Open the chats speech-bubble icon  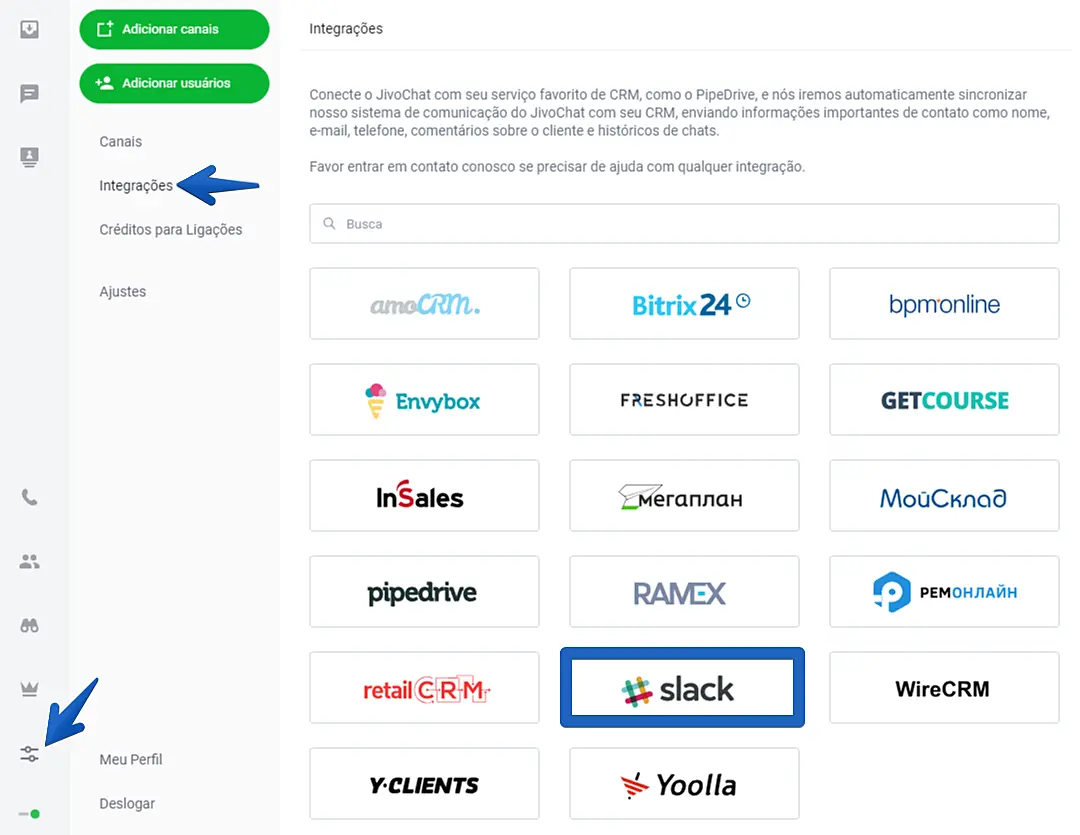pyautogui.click(x=30, y=94)
